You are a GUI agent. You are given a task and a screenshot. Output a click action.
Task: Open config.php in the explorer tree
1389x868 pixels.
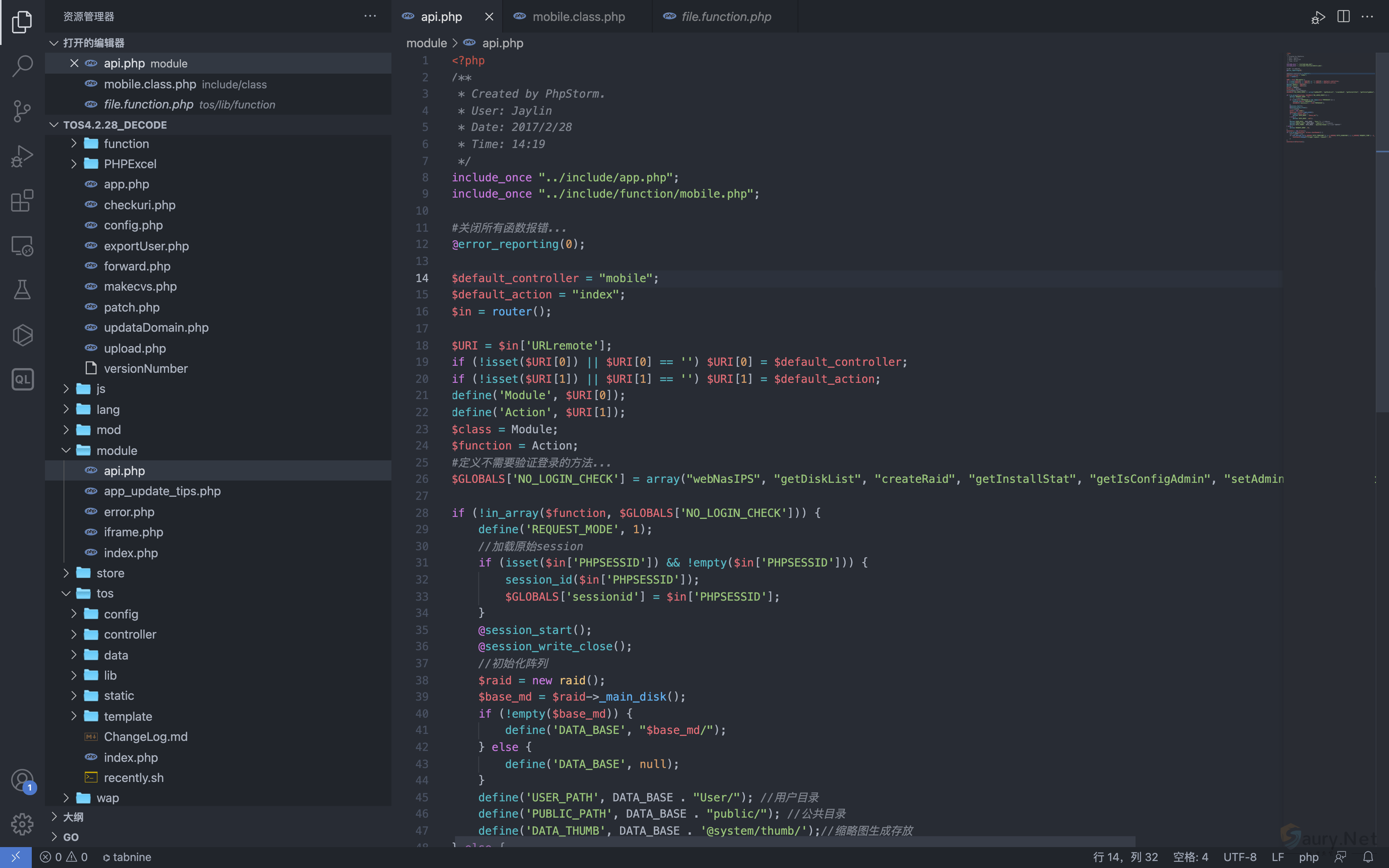coord(133,226)
